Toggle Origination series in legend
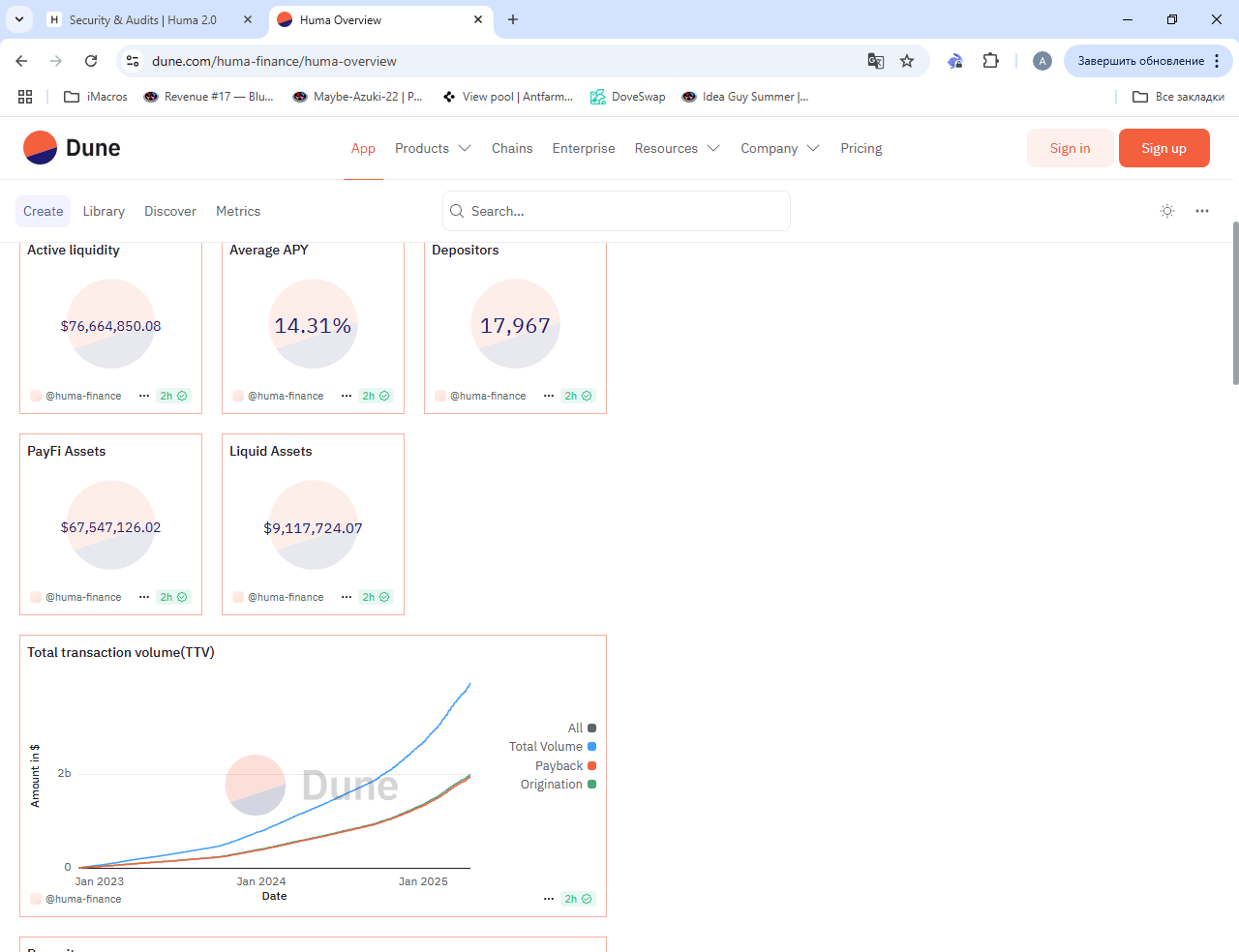 click(x=559, y=785)
